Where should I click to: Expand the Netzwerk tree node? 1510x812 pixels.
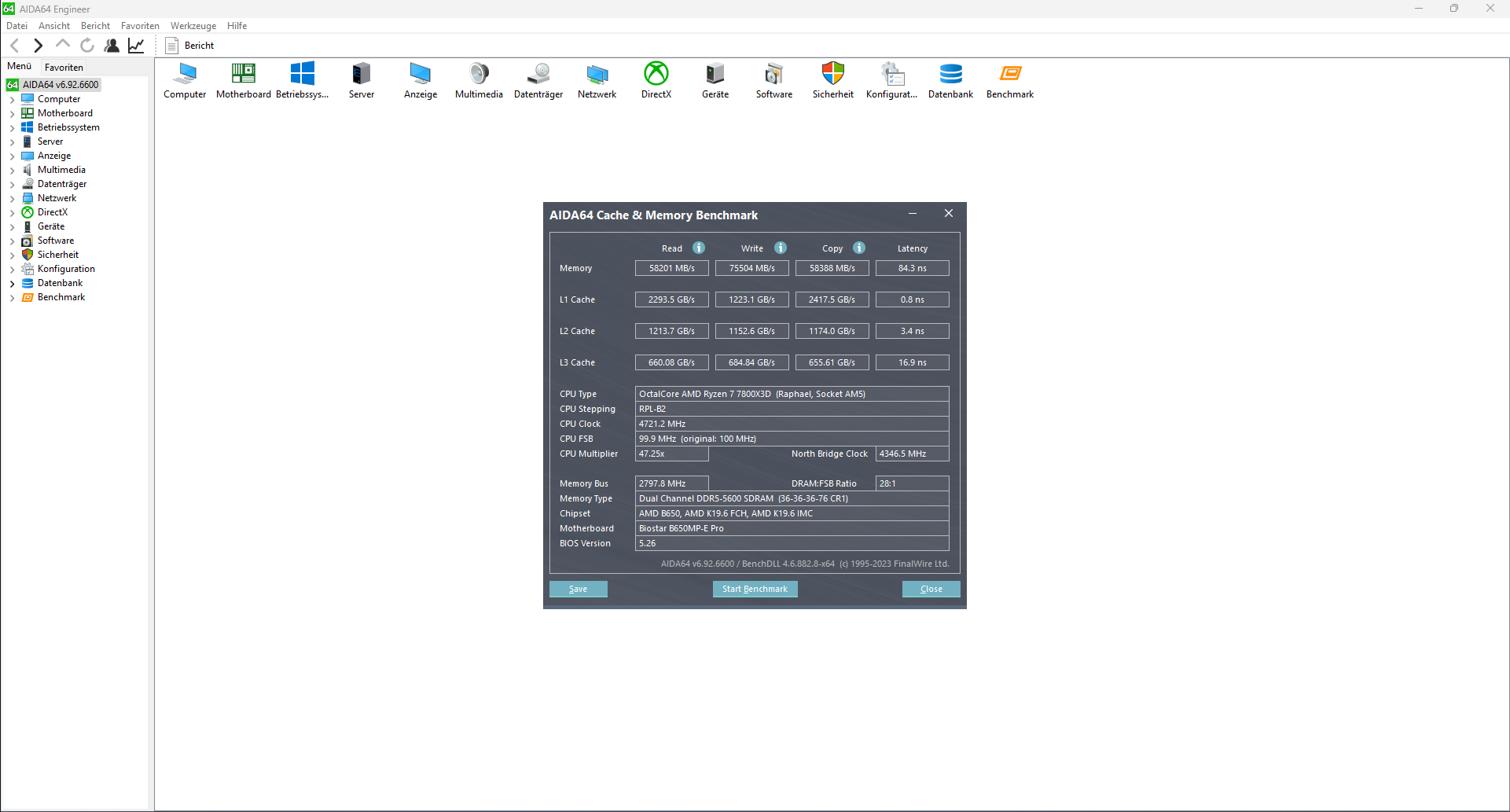(11, 198)
